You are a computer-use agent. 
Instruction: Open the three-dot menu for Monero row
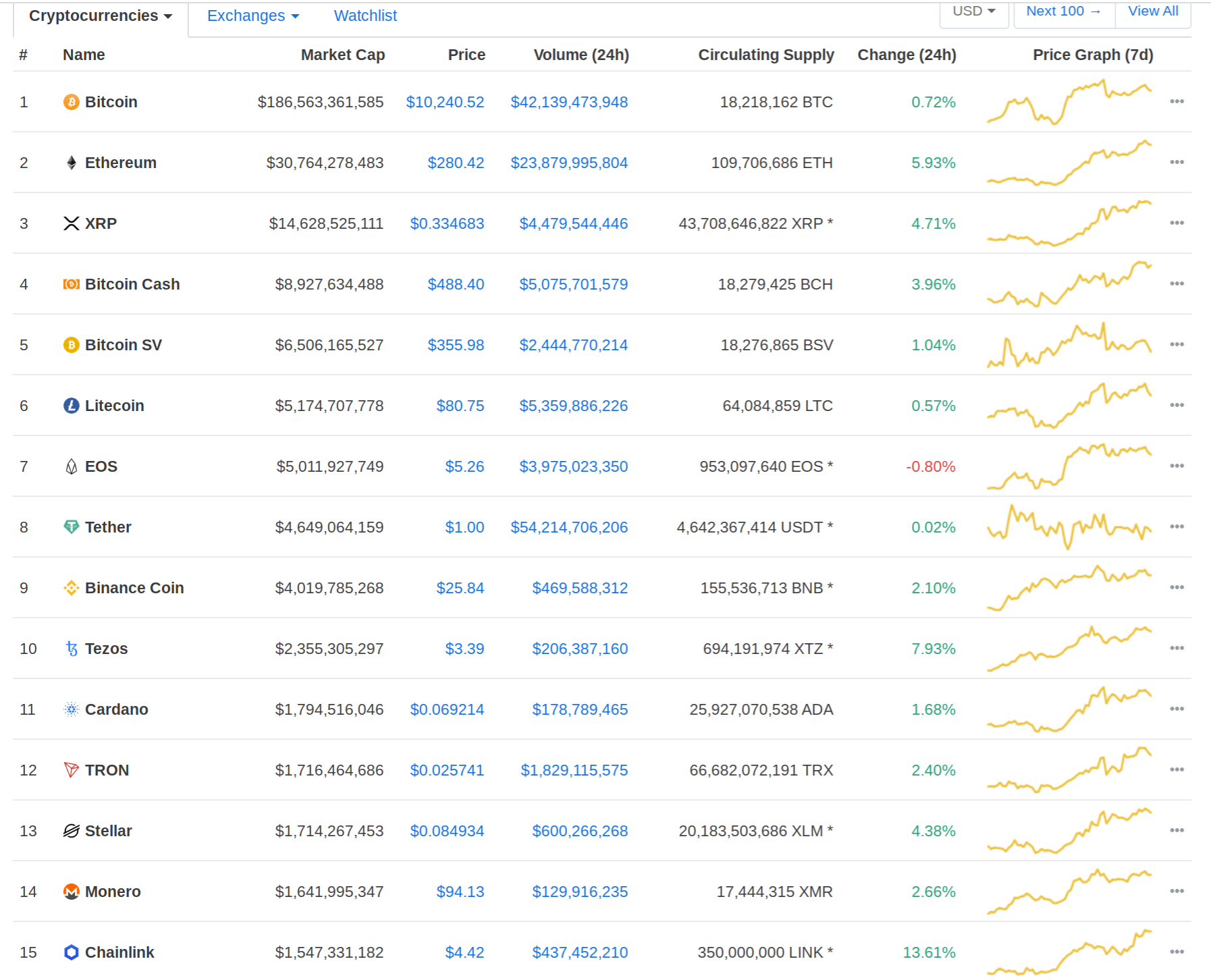coord(1177,891)
